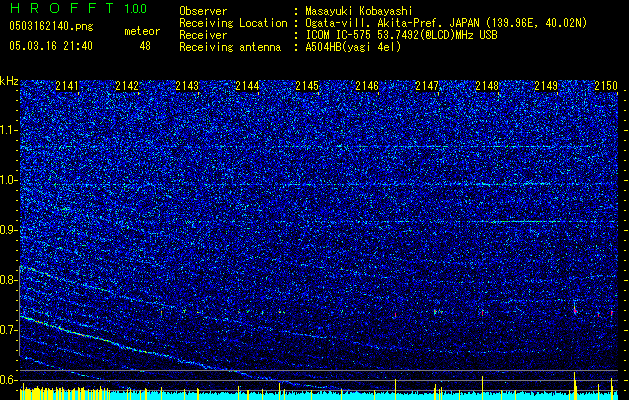Click the meteor label
Screen dimensions: 629x400
point(142,31)
